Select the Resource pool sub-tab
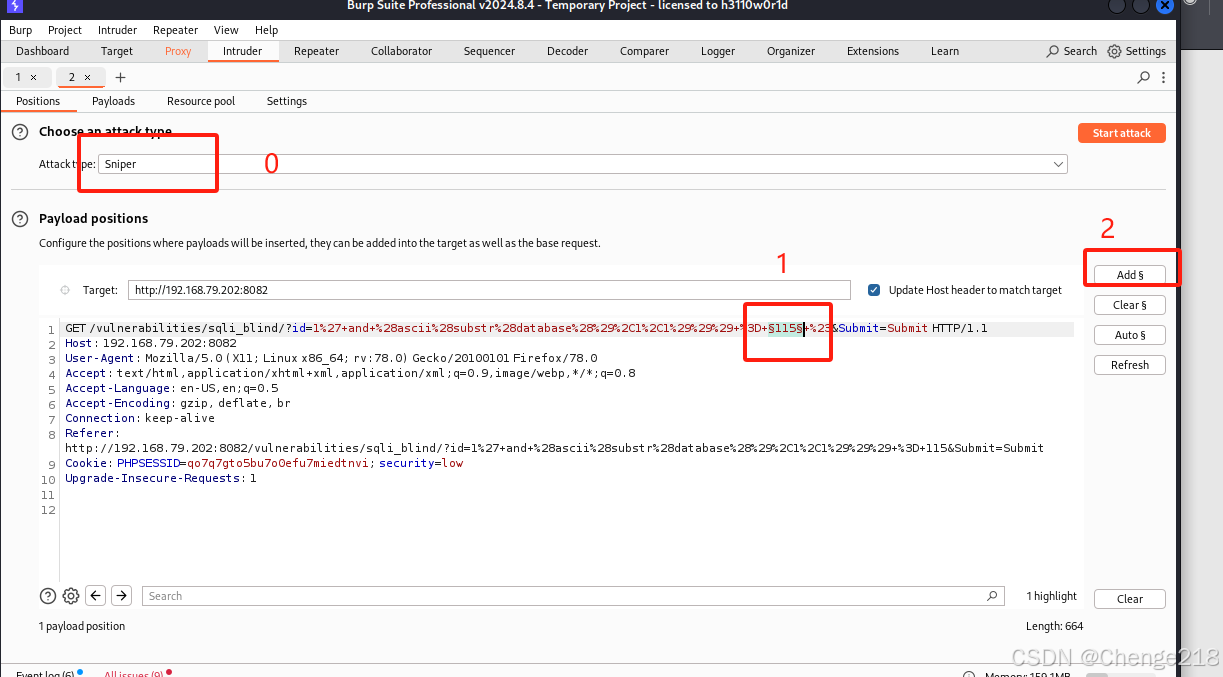 pos(201,101)
